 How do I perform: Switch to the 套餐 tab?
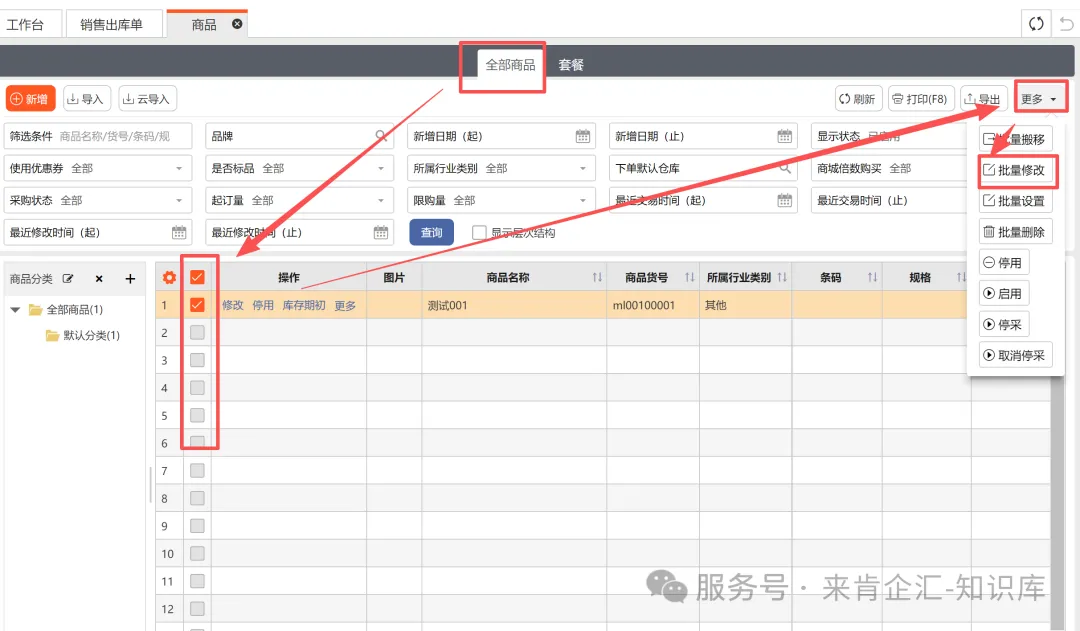coord(571,65)
